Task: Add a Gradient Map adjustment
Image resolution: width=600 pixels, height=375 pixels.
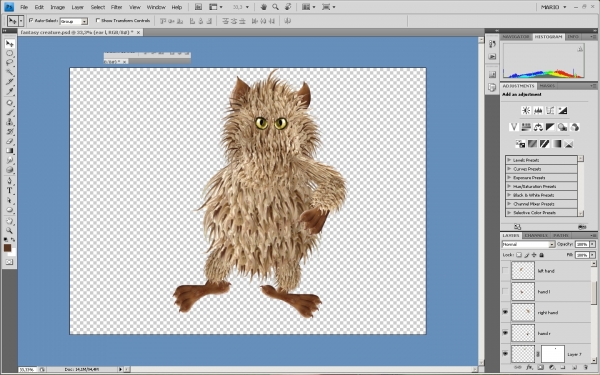Action: coord(557,144)
